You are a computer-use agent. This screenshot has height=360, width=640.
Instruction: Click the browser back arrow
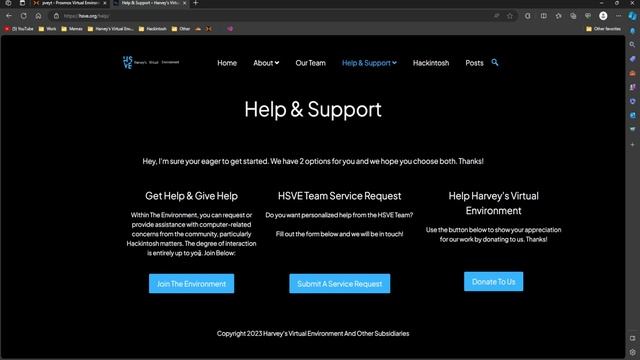pyautogui.click(x=9, y=16)
